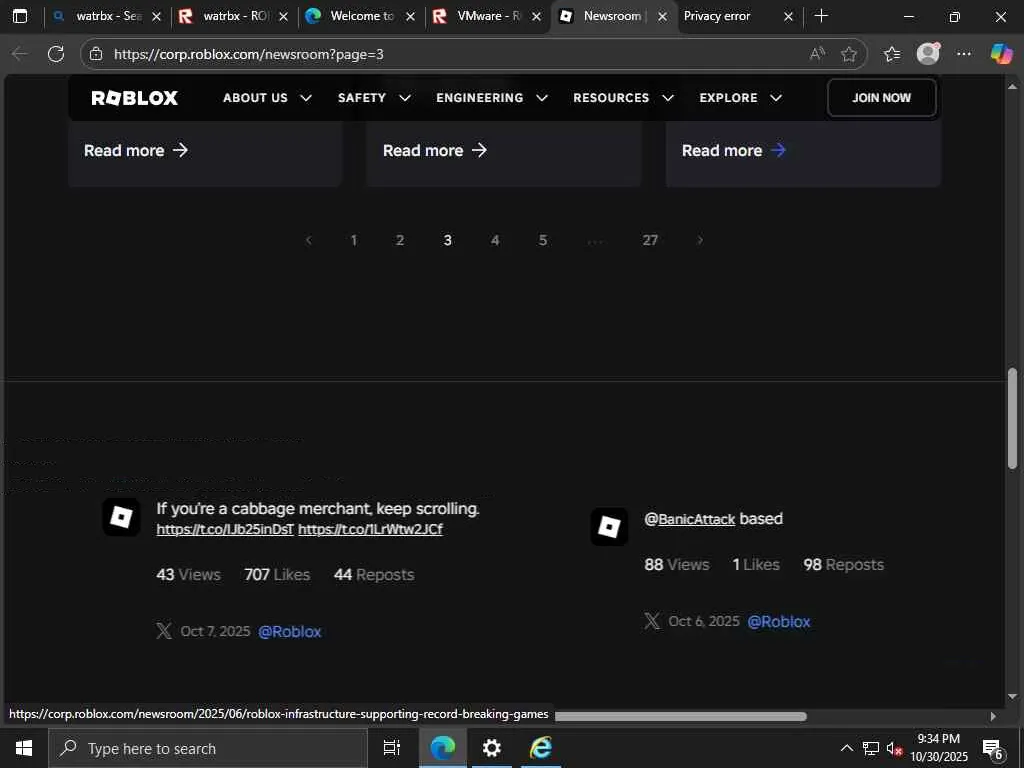Expand the SAFETY menu

(x=374, y=98)
